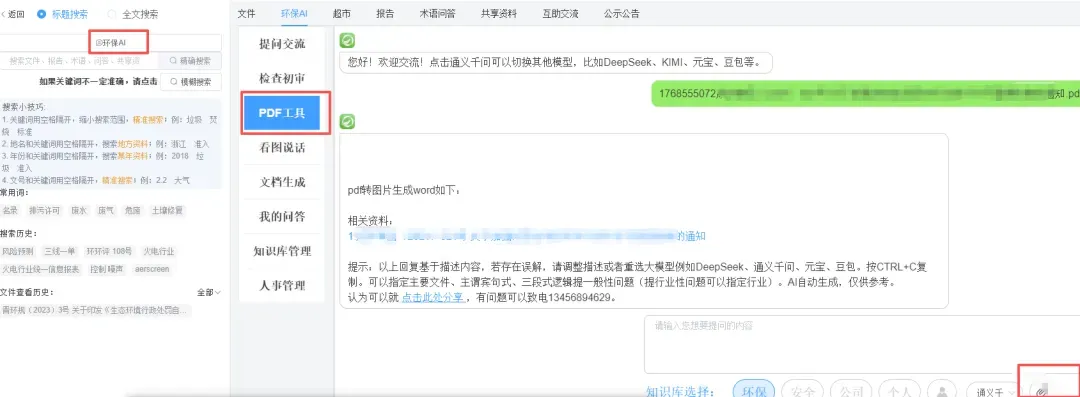Choose the common word tag 土壤修复
This screenshot has width=1080, height=397.
pyautogui.click(x=167, y=210)
